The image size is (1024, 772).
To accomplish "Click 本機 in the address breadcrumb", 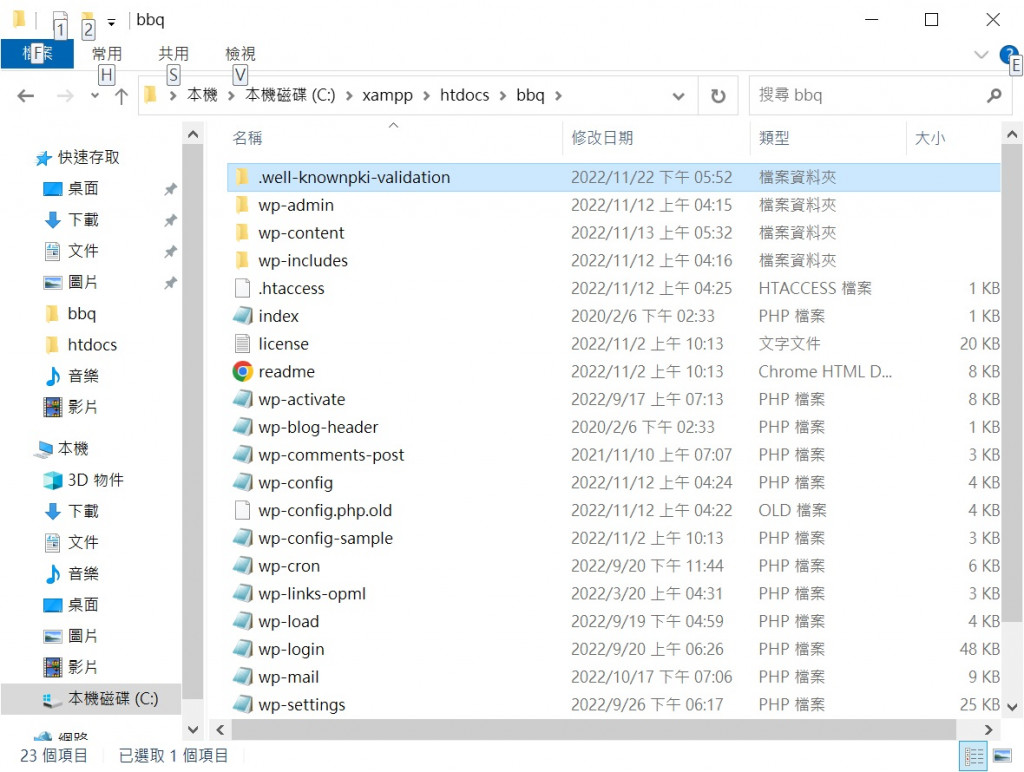I will 202,95.
